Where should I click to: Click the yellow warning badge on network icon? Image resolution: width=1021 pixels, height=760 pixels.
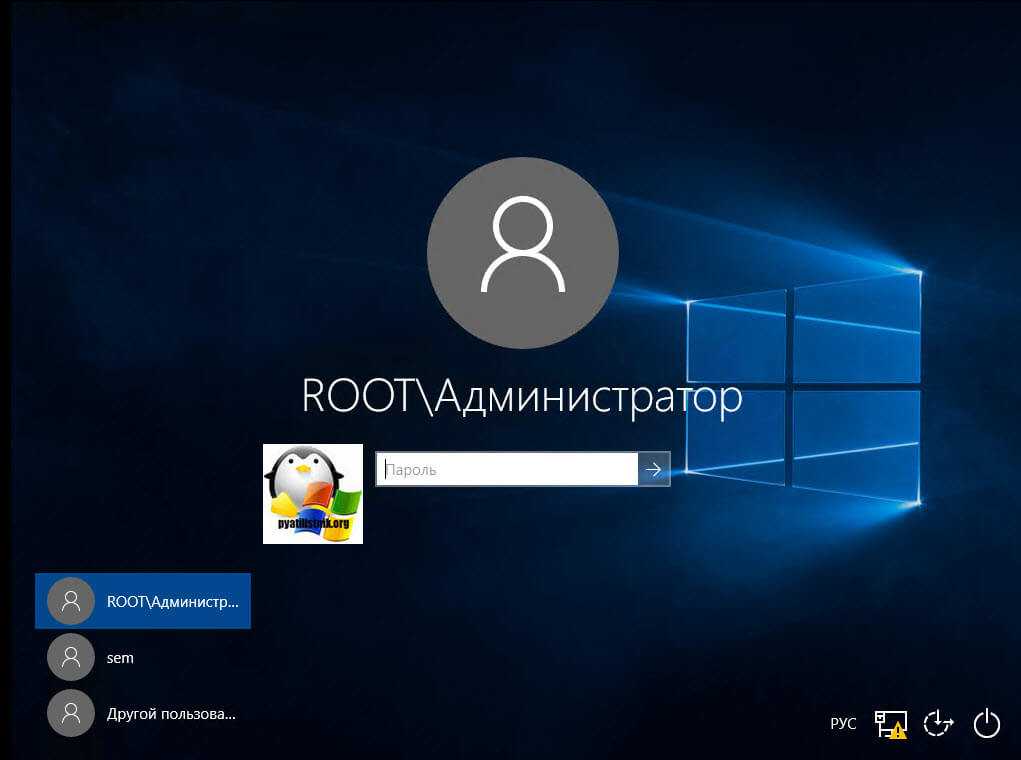(x=899, y=731)
